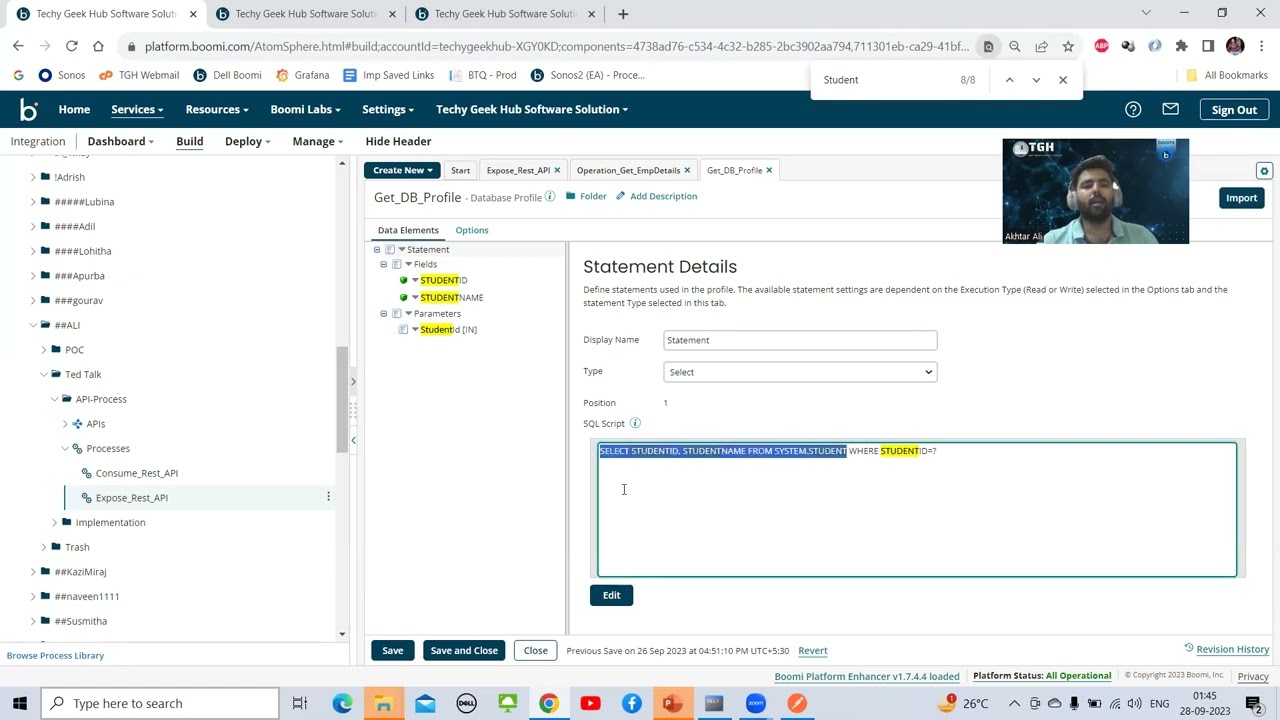Open the settings gear at top right
The image size is (1280, 720).
[x=1264, y=171]
